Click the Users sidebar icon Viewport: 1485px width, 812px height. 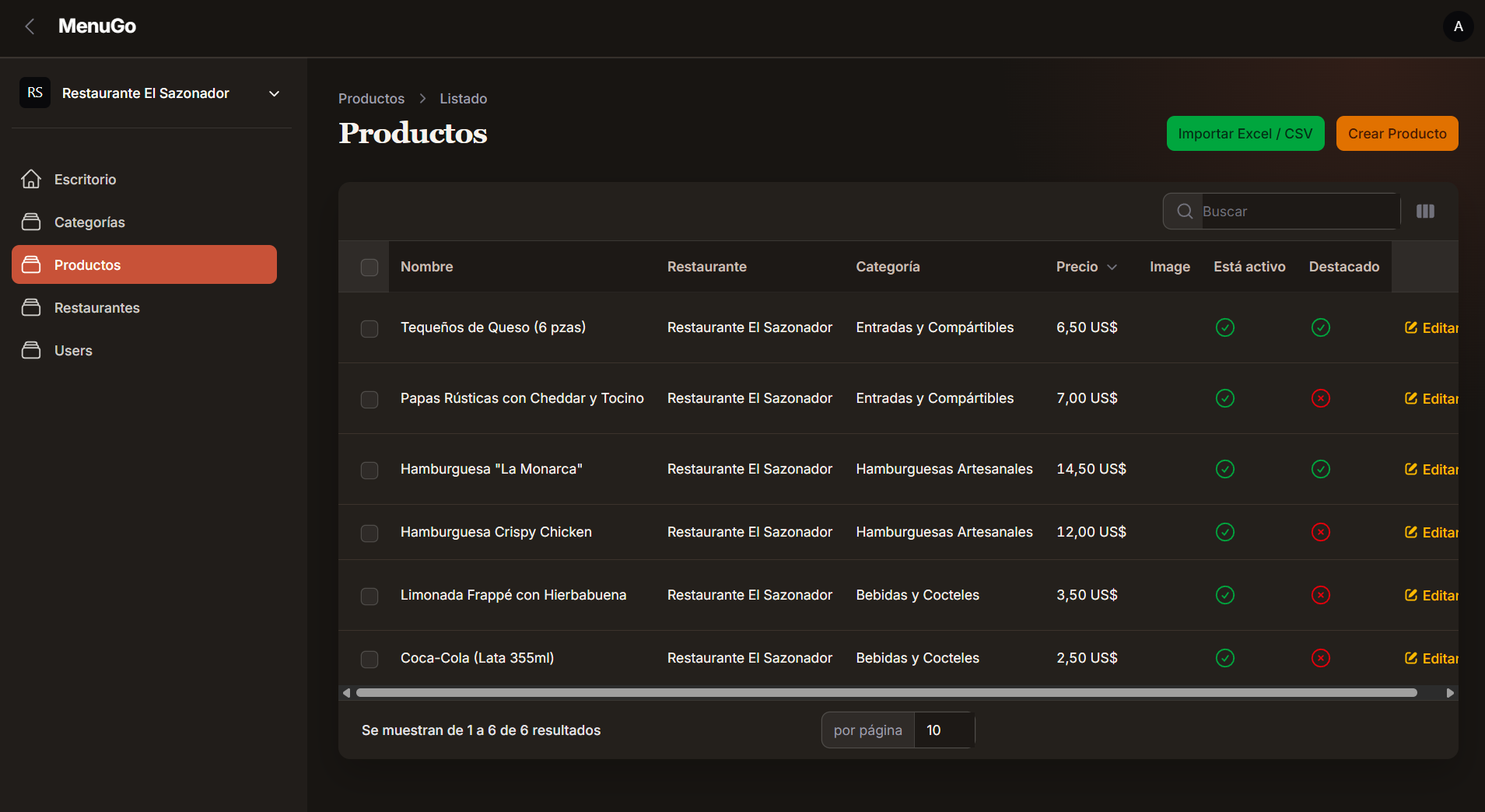[31, 350]
